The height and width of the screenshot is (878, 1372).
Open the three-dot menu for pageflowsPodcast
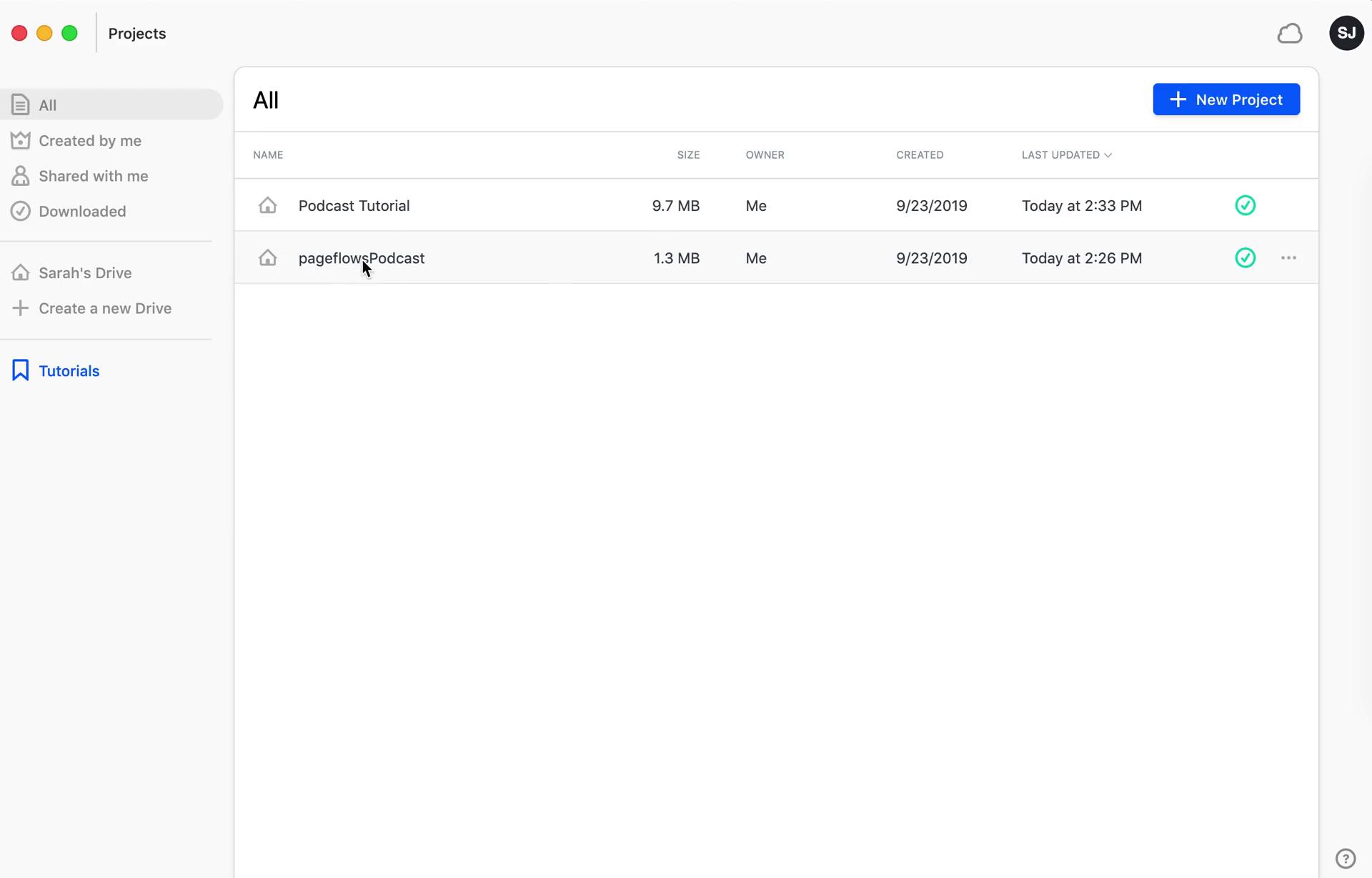[1289, 258]
